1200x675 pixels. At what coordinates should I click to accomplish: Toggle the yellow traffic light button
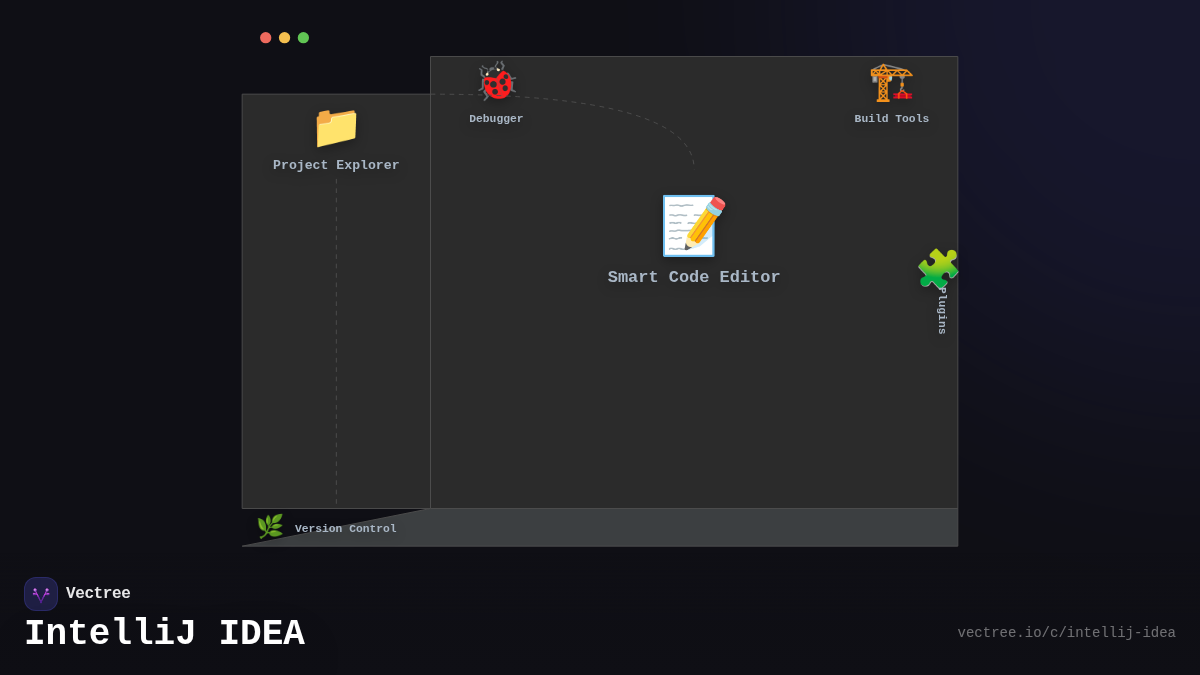point(284,37)
